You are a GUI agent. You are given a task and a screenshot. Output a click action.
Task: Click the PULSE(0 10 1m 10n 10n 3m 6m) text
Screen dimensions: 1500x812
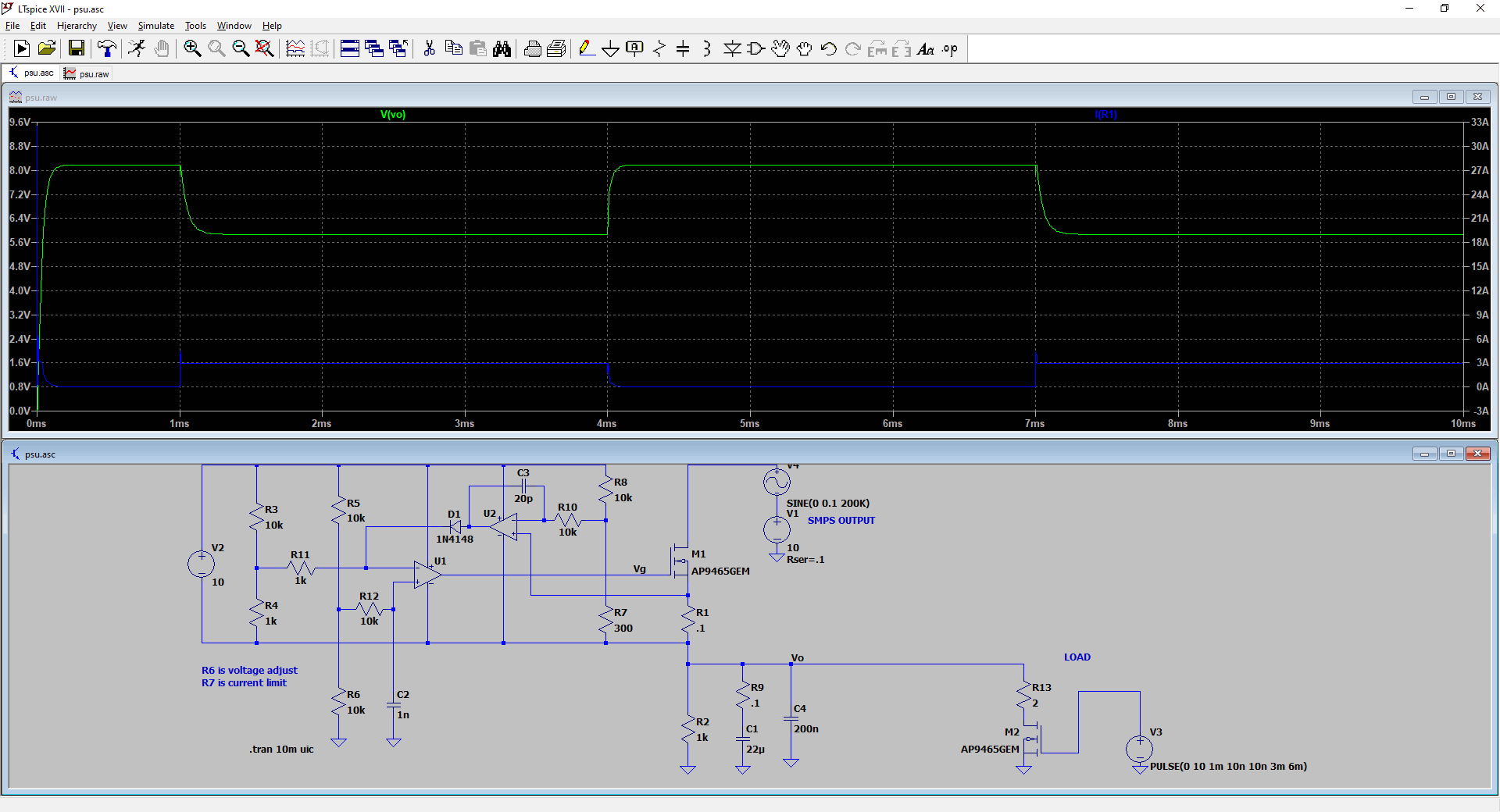1228,766
